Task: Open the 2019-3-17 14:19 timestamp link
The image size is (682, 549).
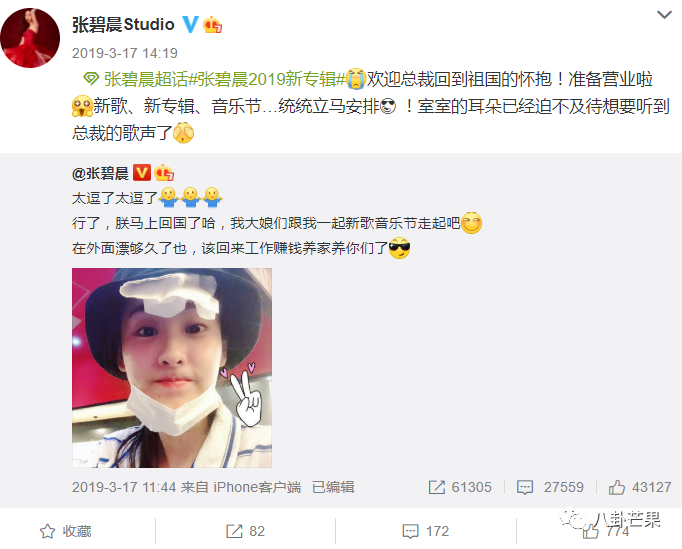Action: tap(125, 53)
